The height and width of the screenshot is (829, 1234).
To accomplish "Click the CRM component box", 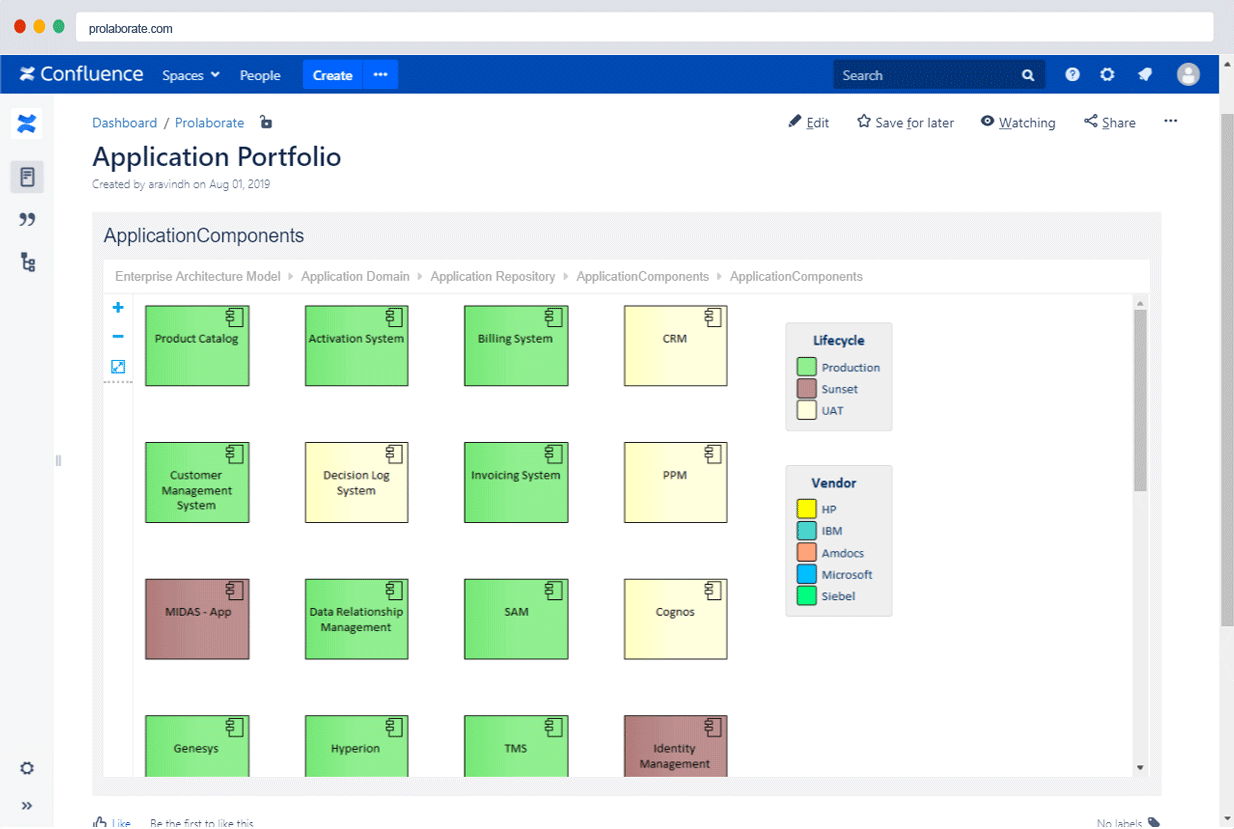I will pyautogui.click(x=675, y=346).
